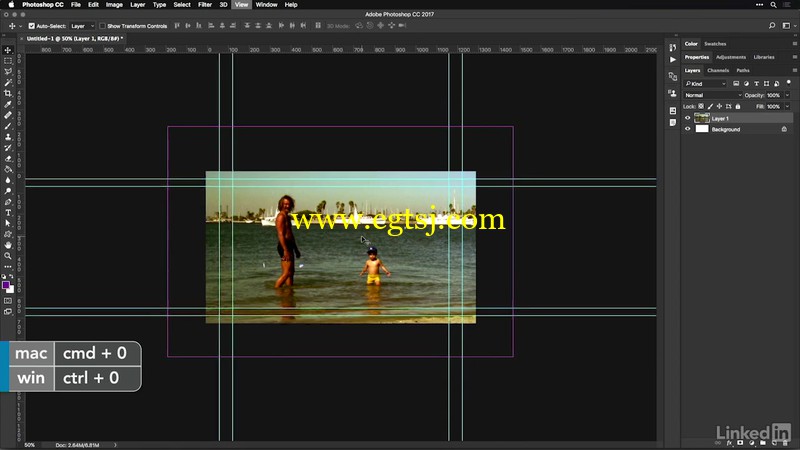Reset default foreground and background colors
The width and height of the screenshot is (800, 450).
tap(4, 277)
